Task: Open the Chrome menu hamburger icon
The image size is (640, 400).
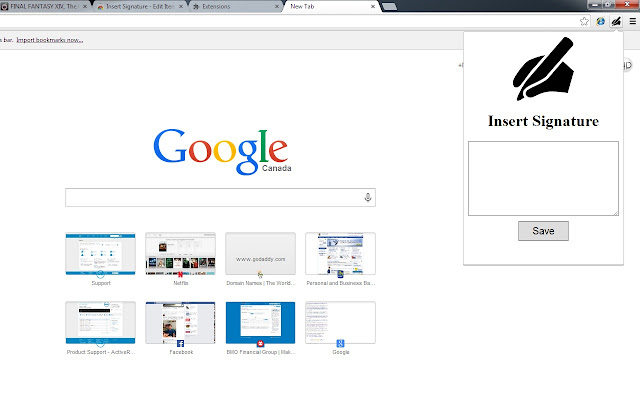Action: point(633,21)
